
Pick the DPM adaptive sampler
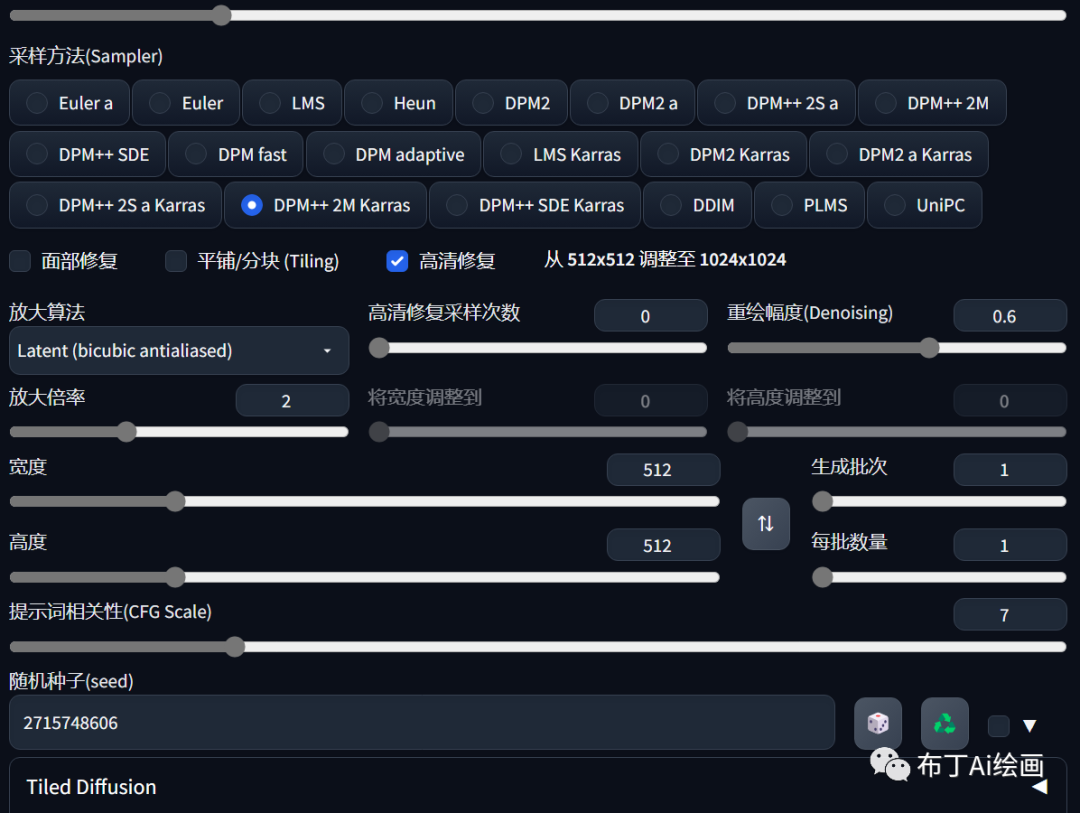click(x=393, y=154)
